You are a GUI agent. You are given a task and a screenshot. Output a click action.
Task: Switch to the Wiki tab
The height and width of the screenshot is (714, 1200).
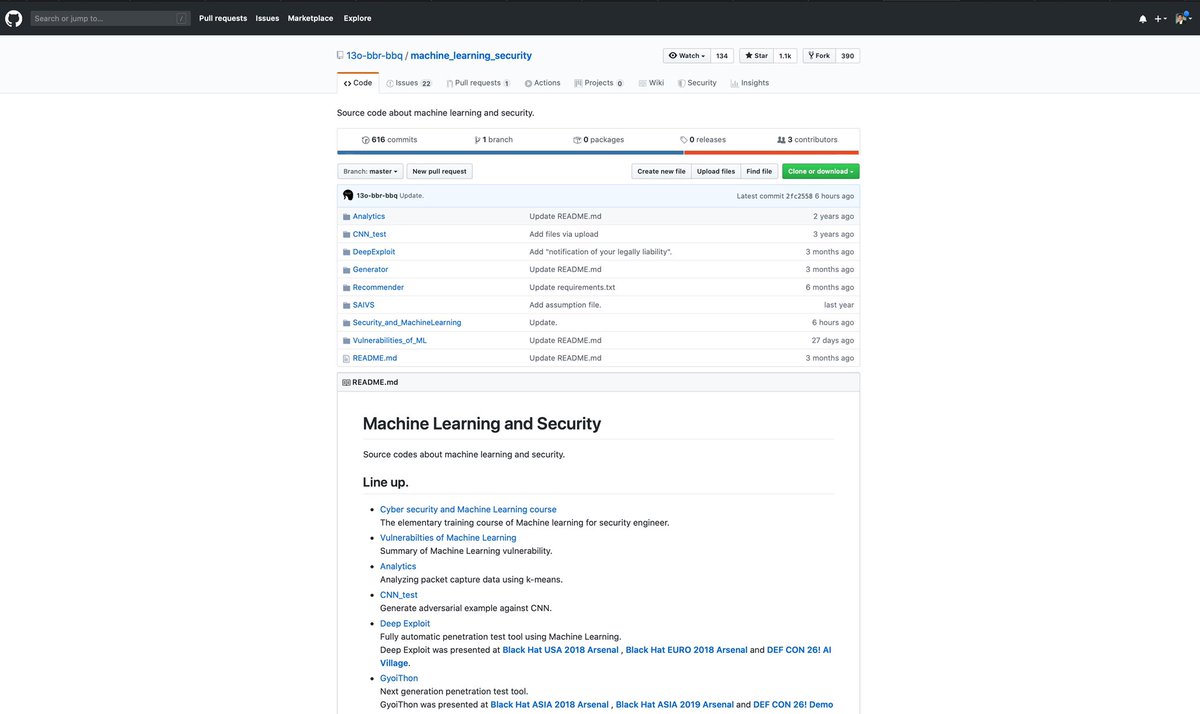point(651,83)
